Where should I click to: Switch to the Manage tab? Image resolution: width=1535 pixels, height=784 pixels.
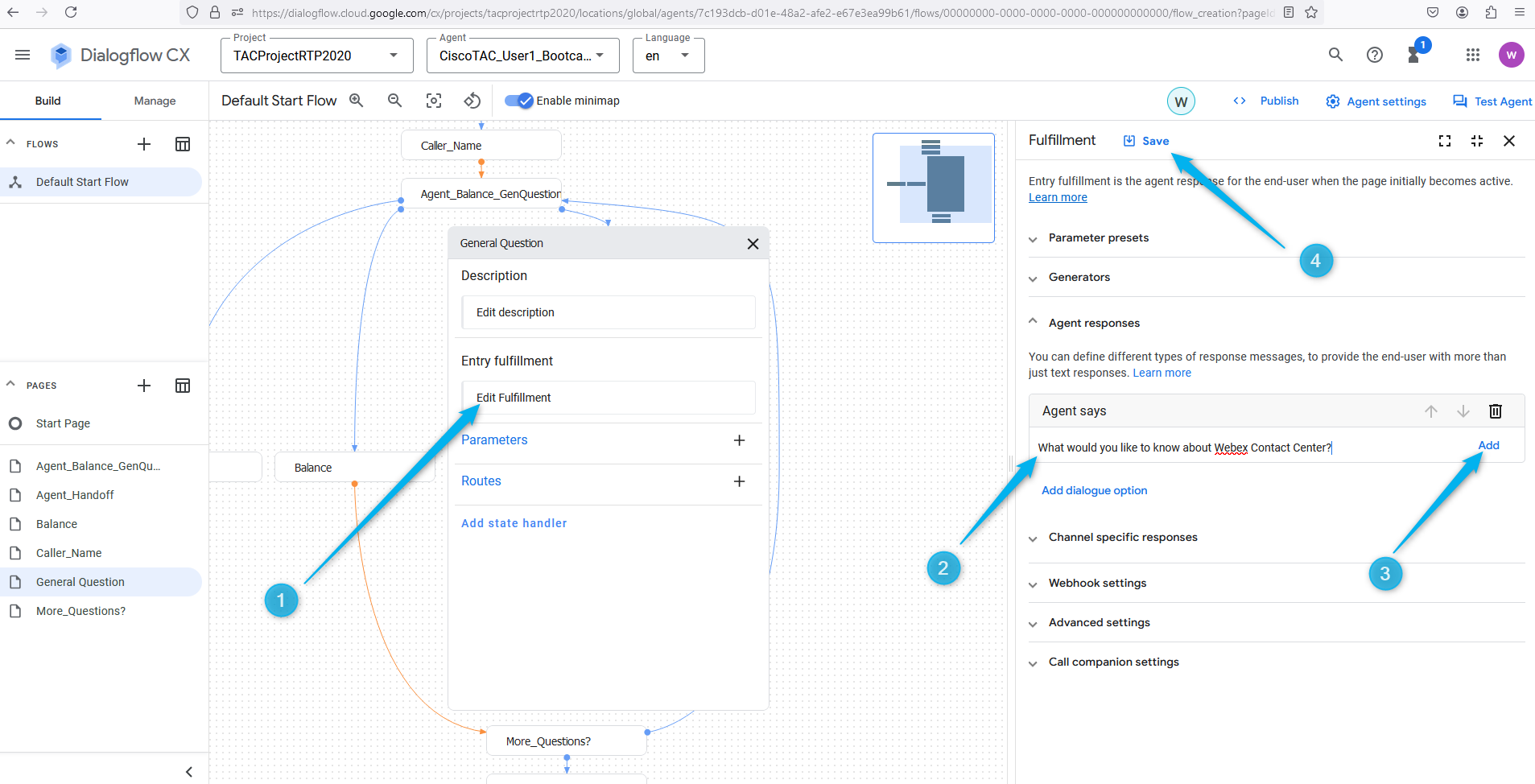coord(155,101)
